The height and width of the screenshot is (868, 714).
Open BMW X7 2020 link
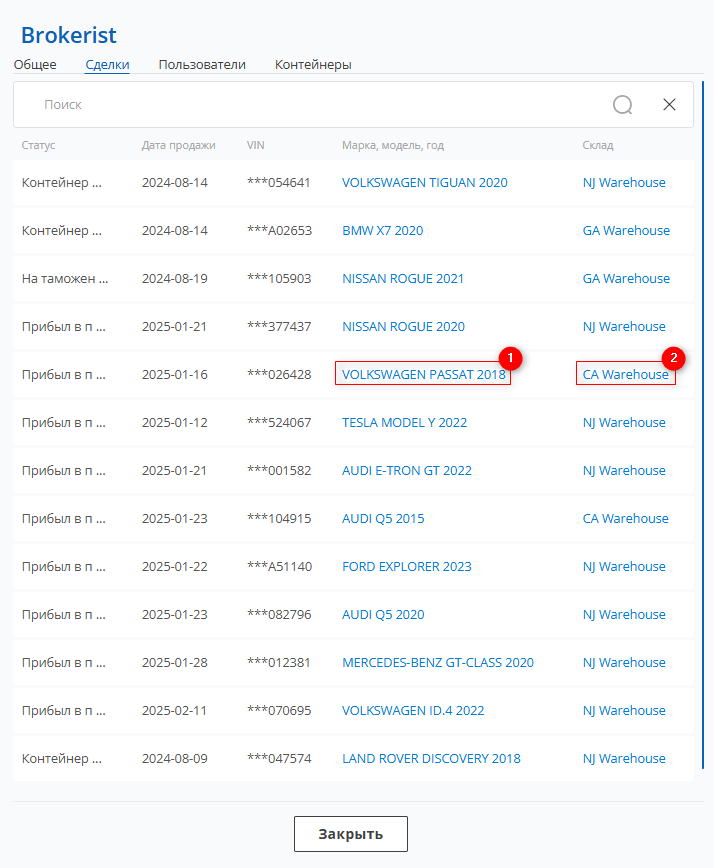[382, 231]
